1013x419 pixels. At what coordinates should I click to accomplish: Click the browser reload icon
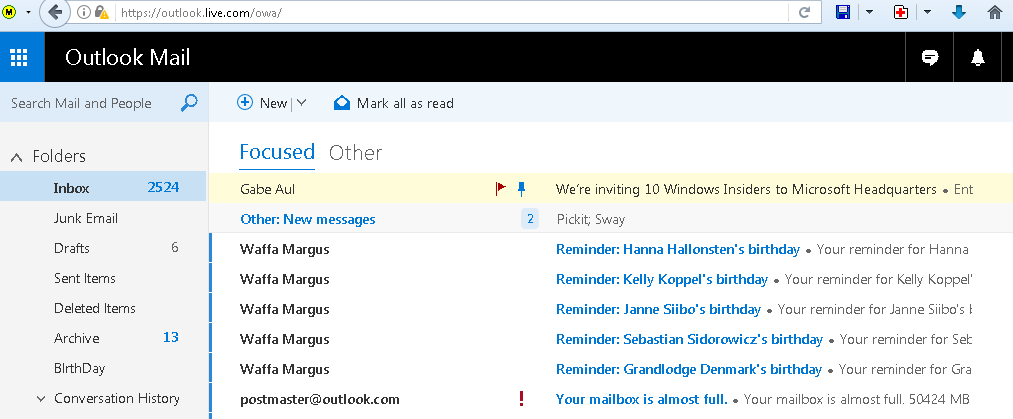804,13
